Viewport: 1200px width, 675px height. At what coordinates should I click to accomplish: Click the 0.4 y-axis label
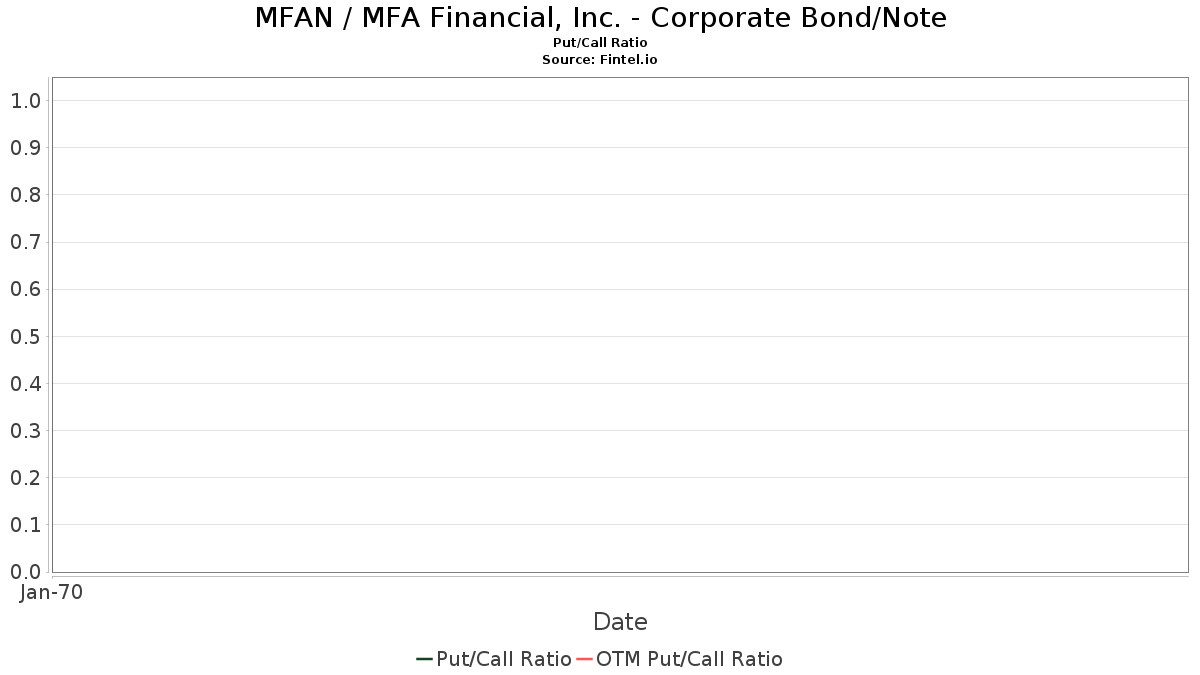[25, 384]
